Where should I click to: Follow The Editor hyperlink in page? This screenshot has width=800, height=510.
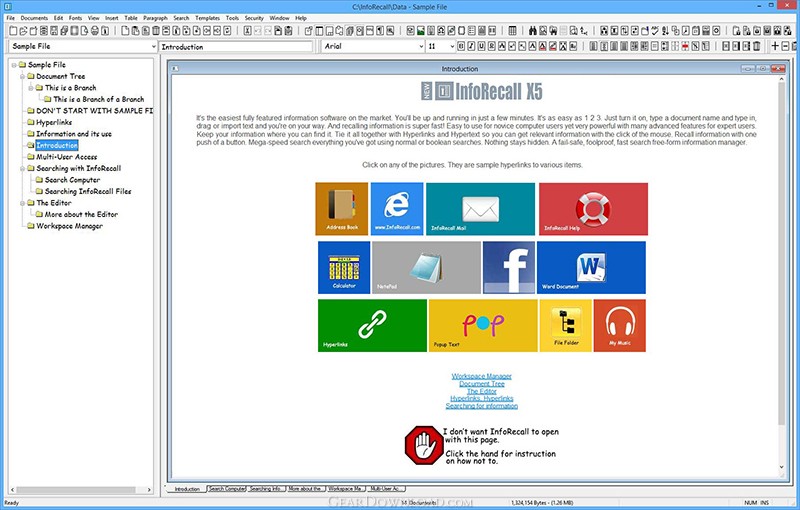coord(482,391)
